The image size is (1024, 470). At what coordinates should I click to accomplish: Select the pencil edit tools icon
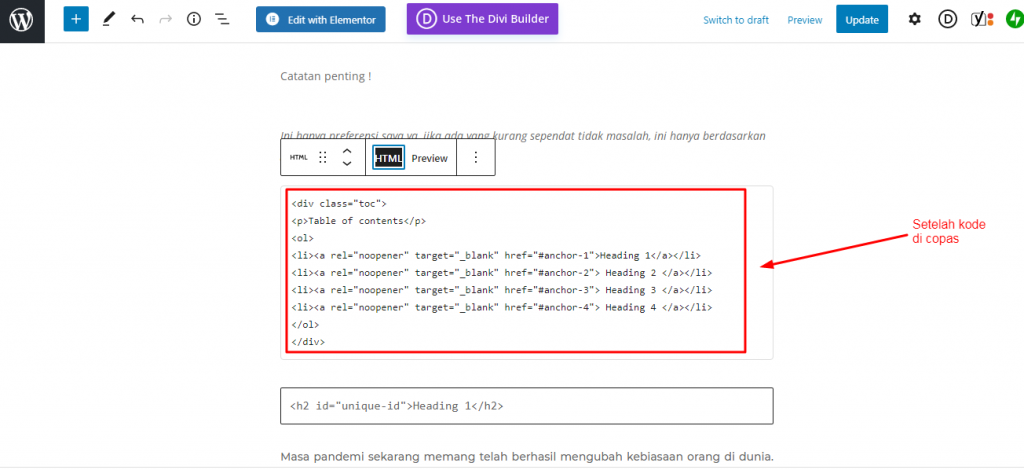click(108, 20)
